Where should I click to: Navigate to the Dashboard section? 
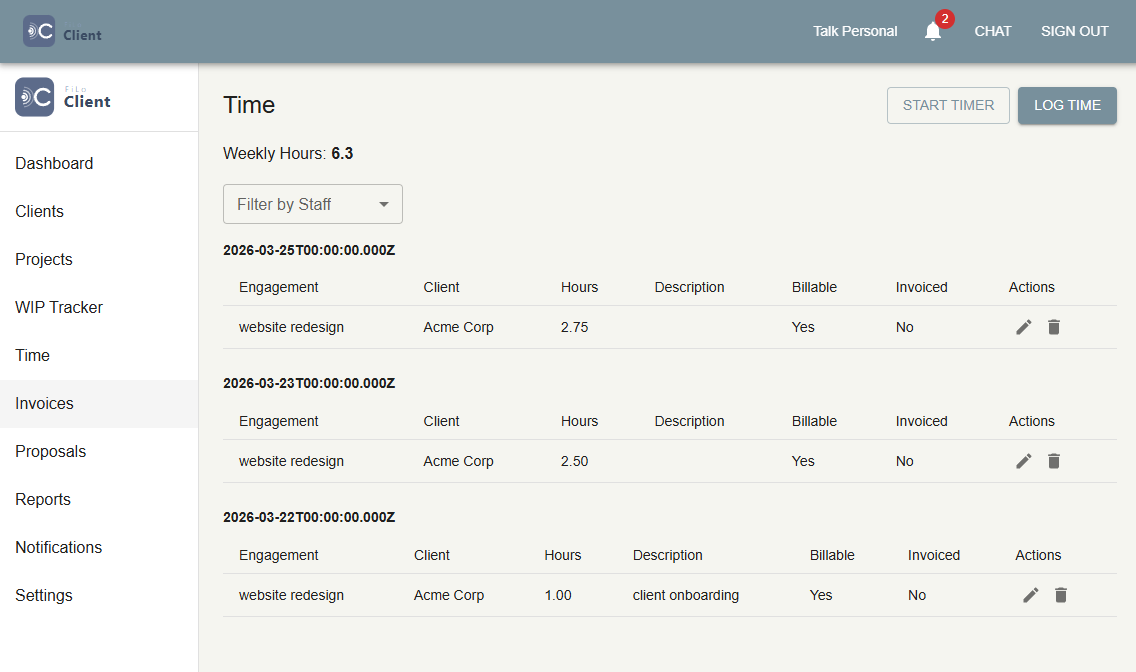[x=54, y=163]
